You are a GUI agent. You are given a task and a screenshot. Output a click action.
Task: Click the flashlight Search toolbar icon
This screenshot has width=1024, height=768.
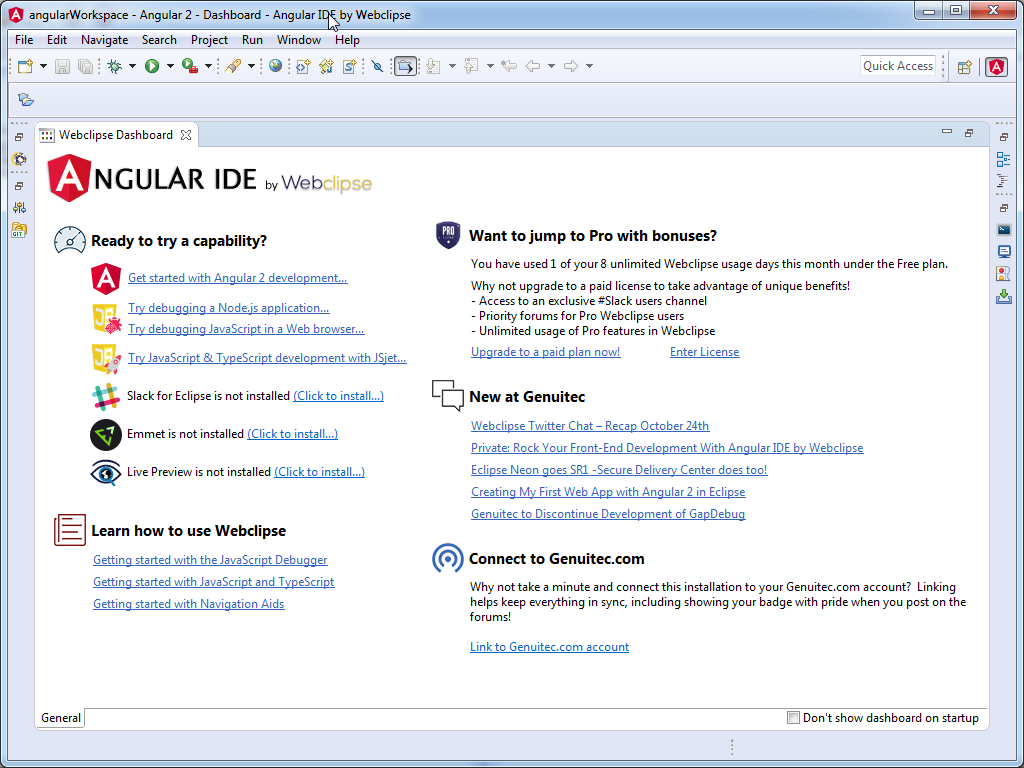coord(232,66)
